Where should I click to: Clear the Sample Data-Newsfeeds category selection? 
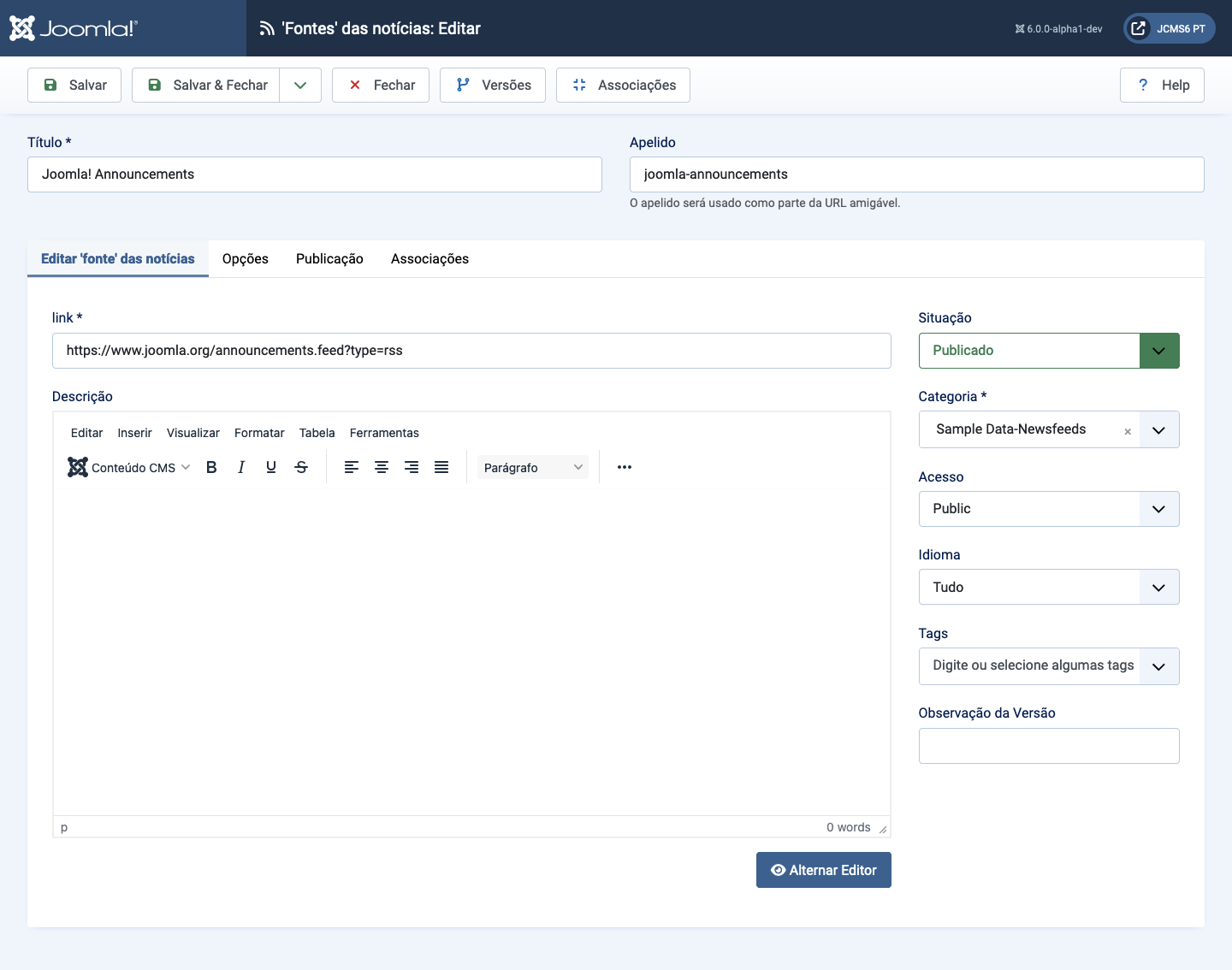point(1128,432)
